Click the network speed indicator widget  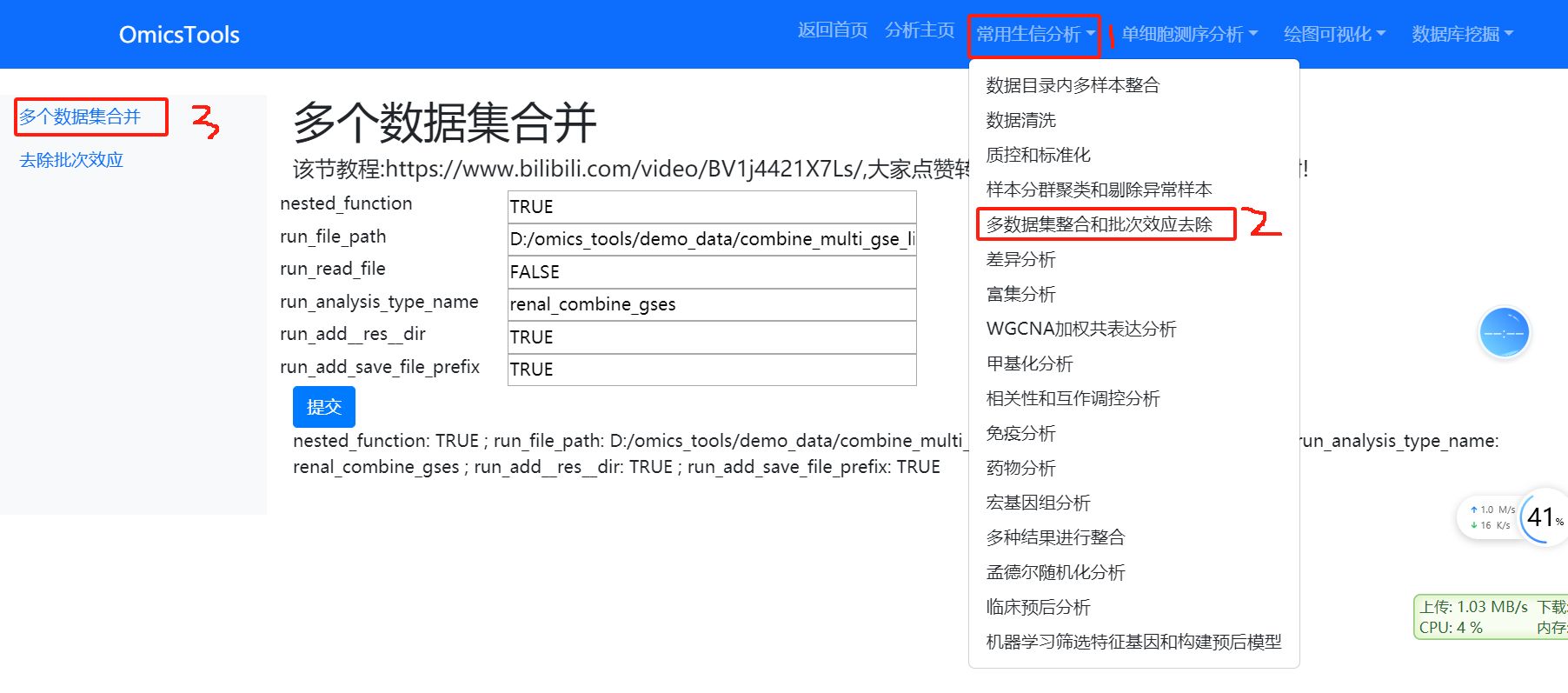[1492, 517]
